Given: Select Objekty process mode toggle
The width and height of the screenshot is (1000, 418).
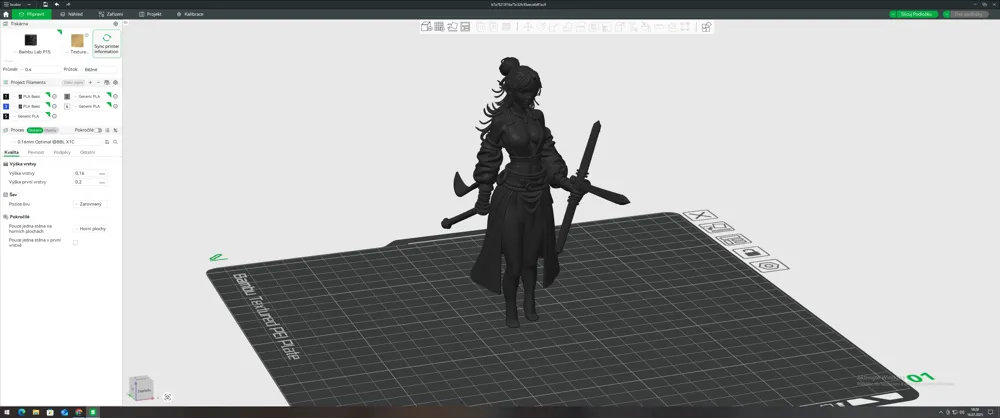Looking at the screenshot, I should pos(50,130).
